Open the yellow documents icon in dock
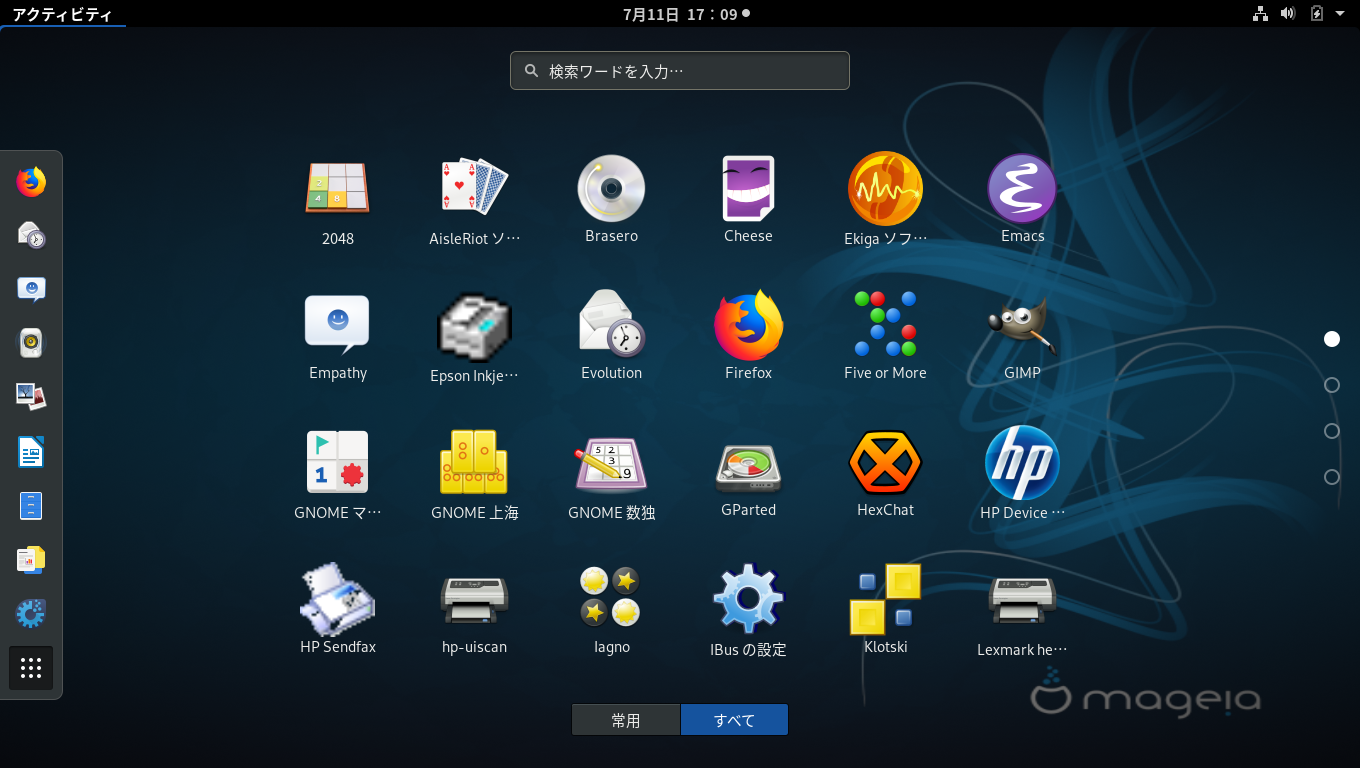Image resolution: width=1360 pixels, height=768 pixels. (x=31, y=559)
